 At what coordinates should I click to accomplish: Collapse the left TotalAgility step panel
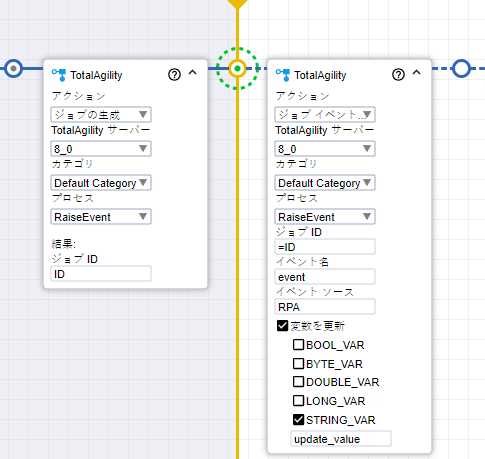(x=193, y=72)
